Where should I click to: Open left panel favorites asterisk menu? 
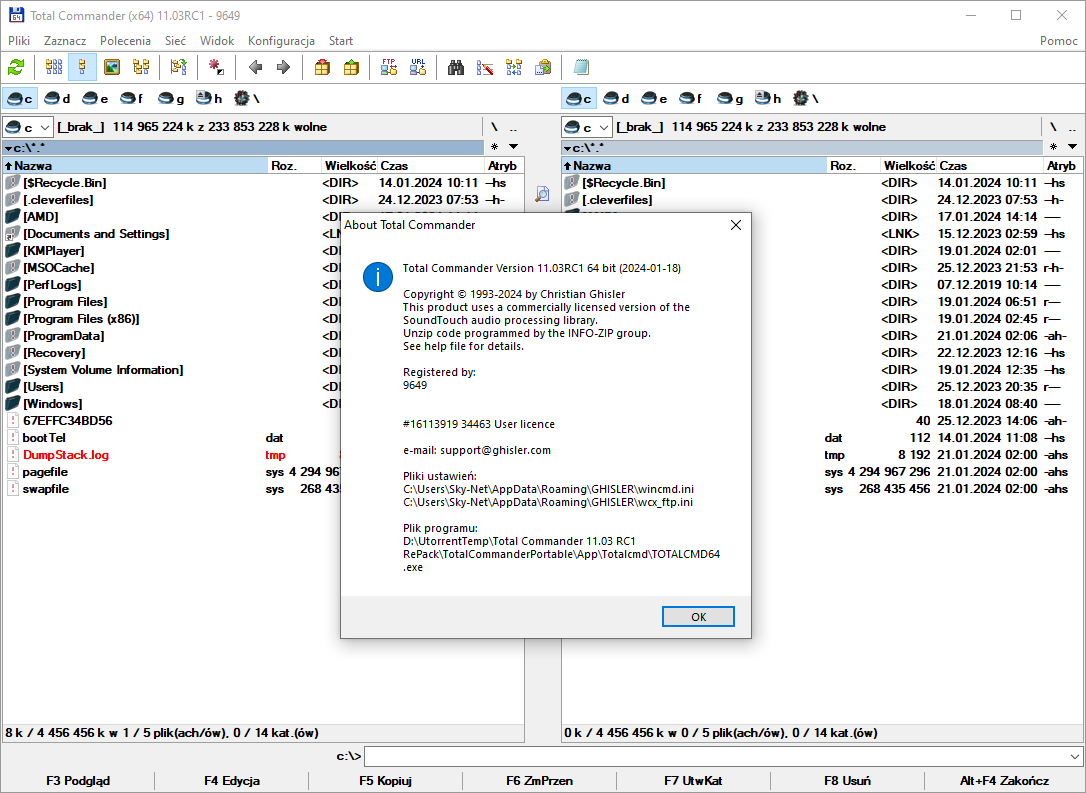pyautogui.click(x=495, y=147)
